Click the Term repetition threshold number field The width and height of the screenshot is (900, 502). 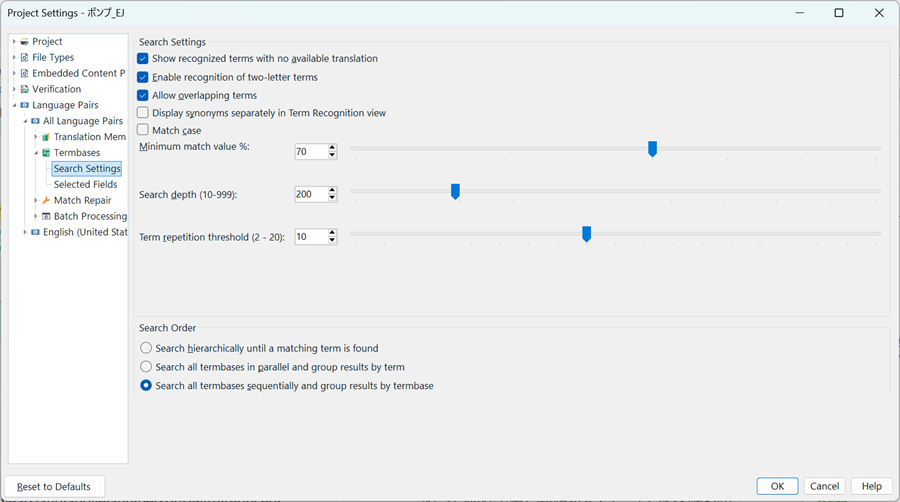point(311,236)
